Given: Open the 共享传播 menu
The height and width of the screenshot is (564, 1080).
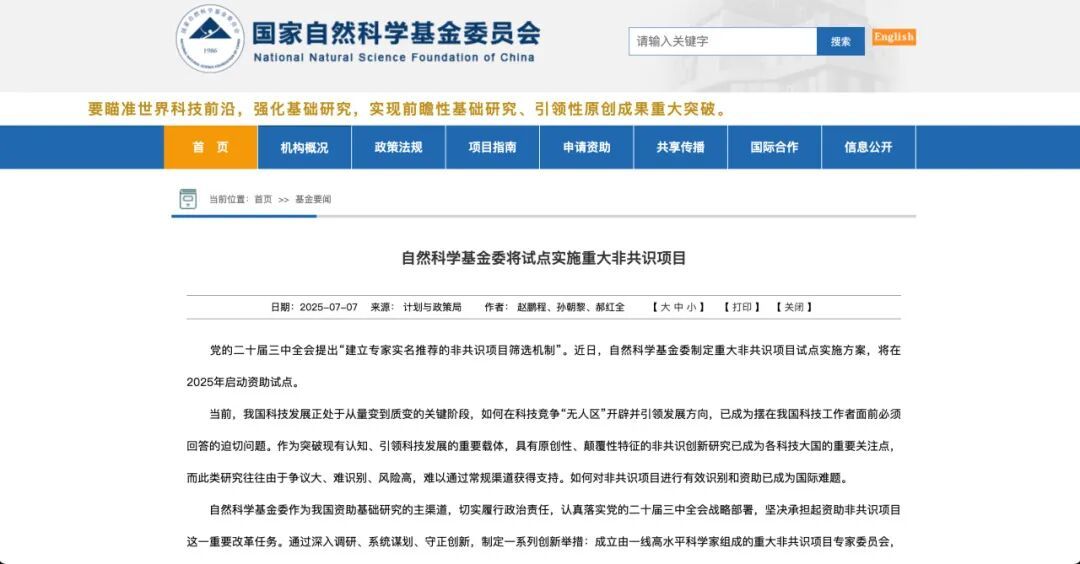Looking at the screenshot, I should point(681,147).
